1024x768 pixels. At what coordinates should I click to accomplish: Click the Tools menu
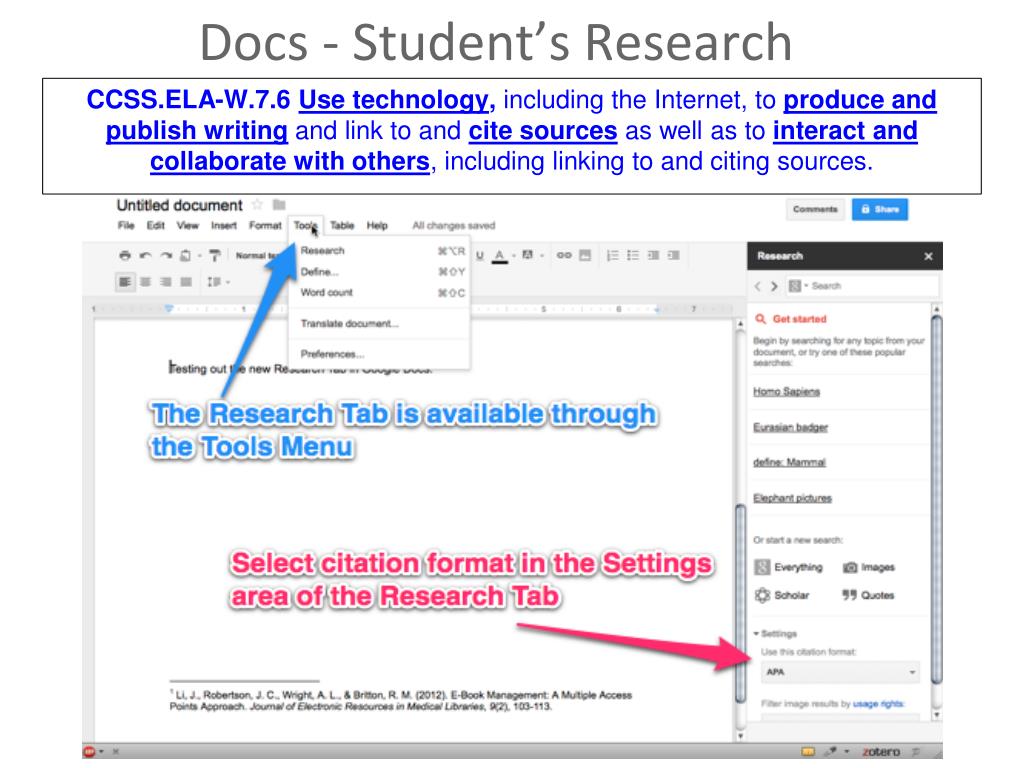(305, 225)
